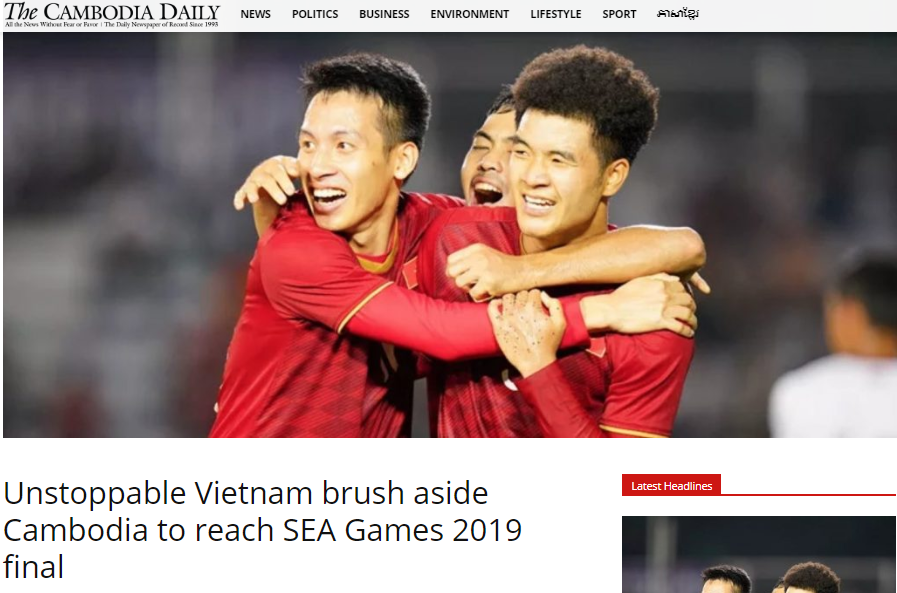Open the Vietnam SEA Games article headline
Viewport: 897px width, 593px height.
[x=263, y=530]
